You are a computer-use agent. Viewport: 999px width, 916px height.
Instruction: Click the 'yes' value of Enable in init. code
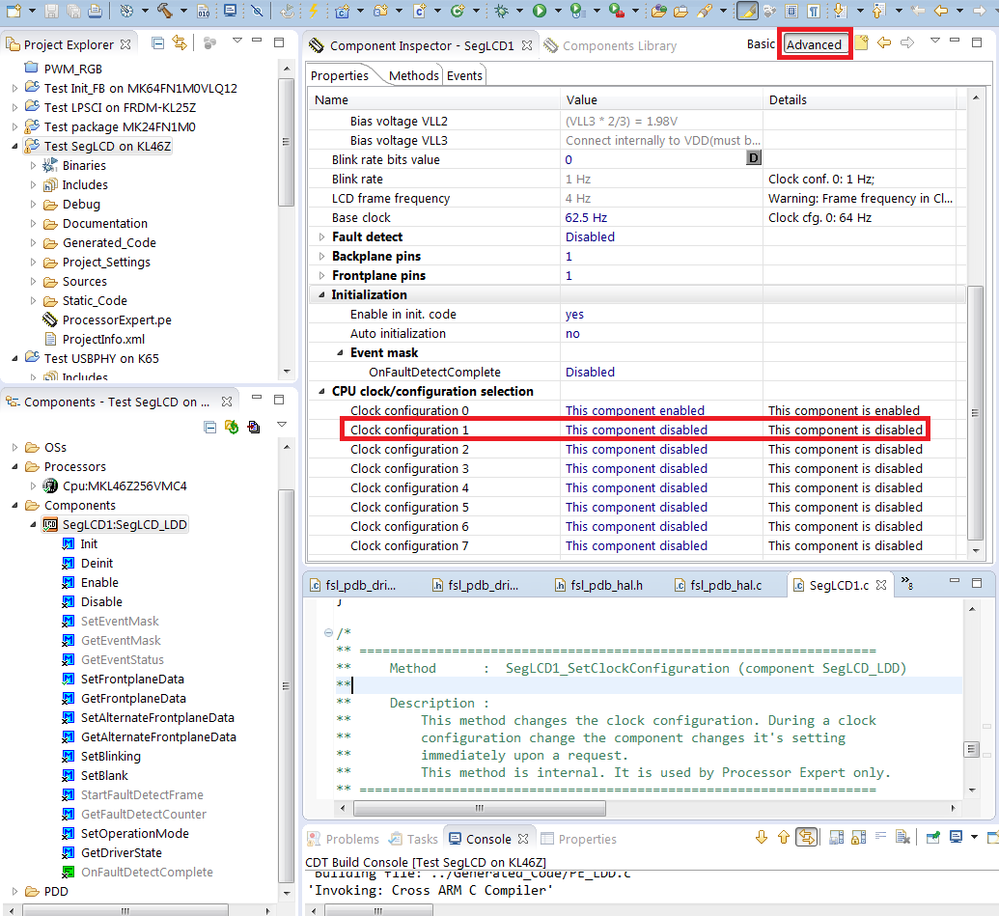574,314
